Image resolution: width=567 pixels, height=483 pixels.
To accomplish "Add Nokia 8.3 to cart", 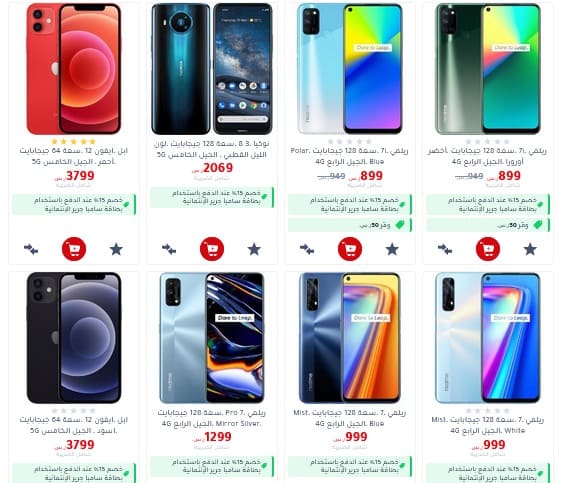I will point(212,249).
